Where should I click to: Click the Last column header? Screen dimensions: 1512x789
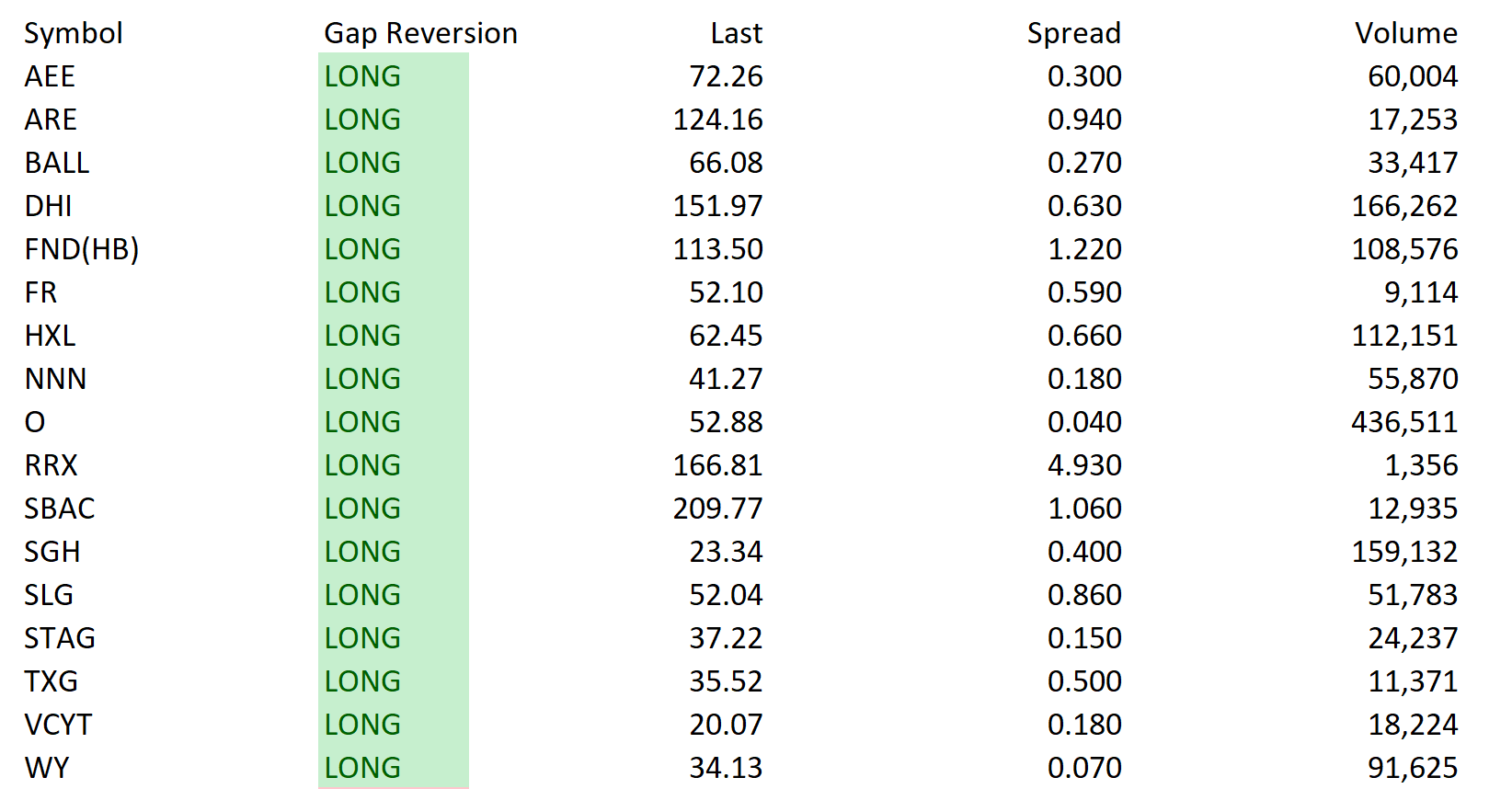(x=736, y=33)
